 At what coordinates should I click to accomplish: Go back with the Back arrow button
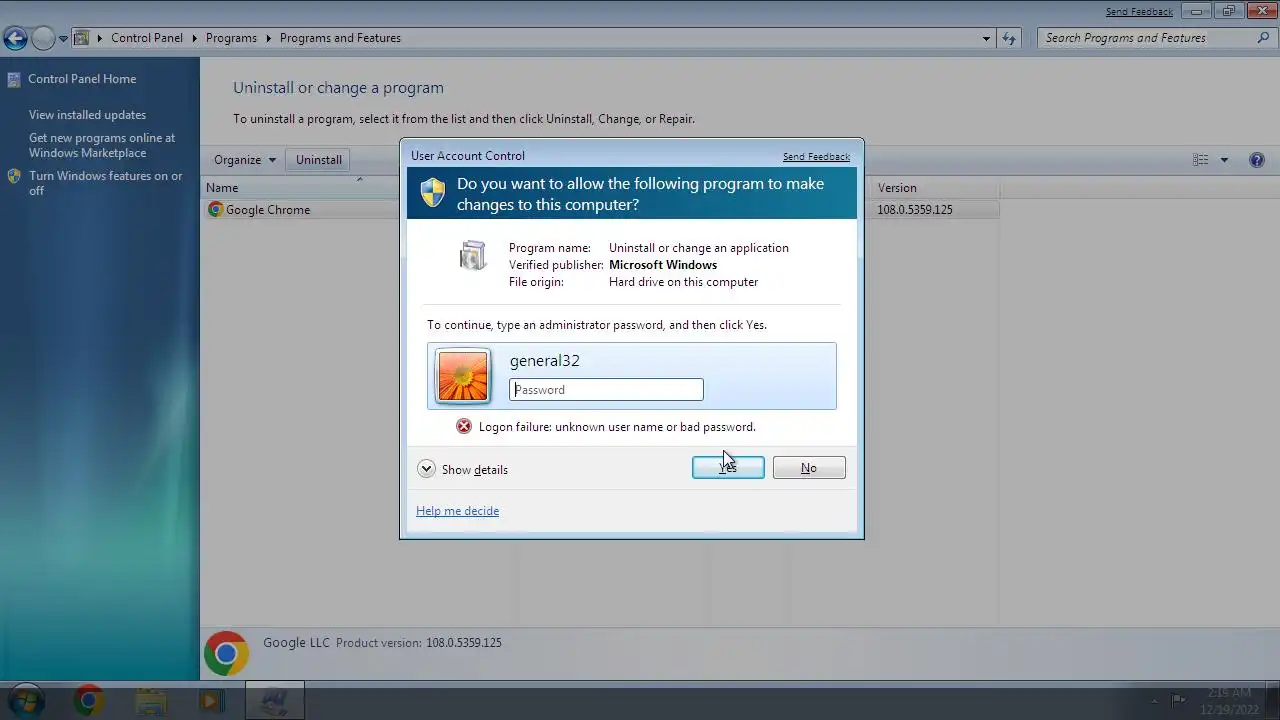click(x=15, y=38)
